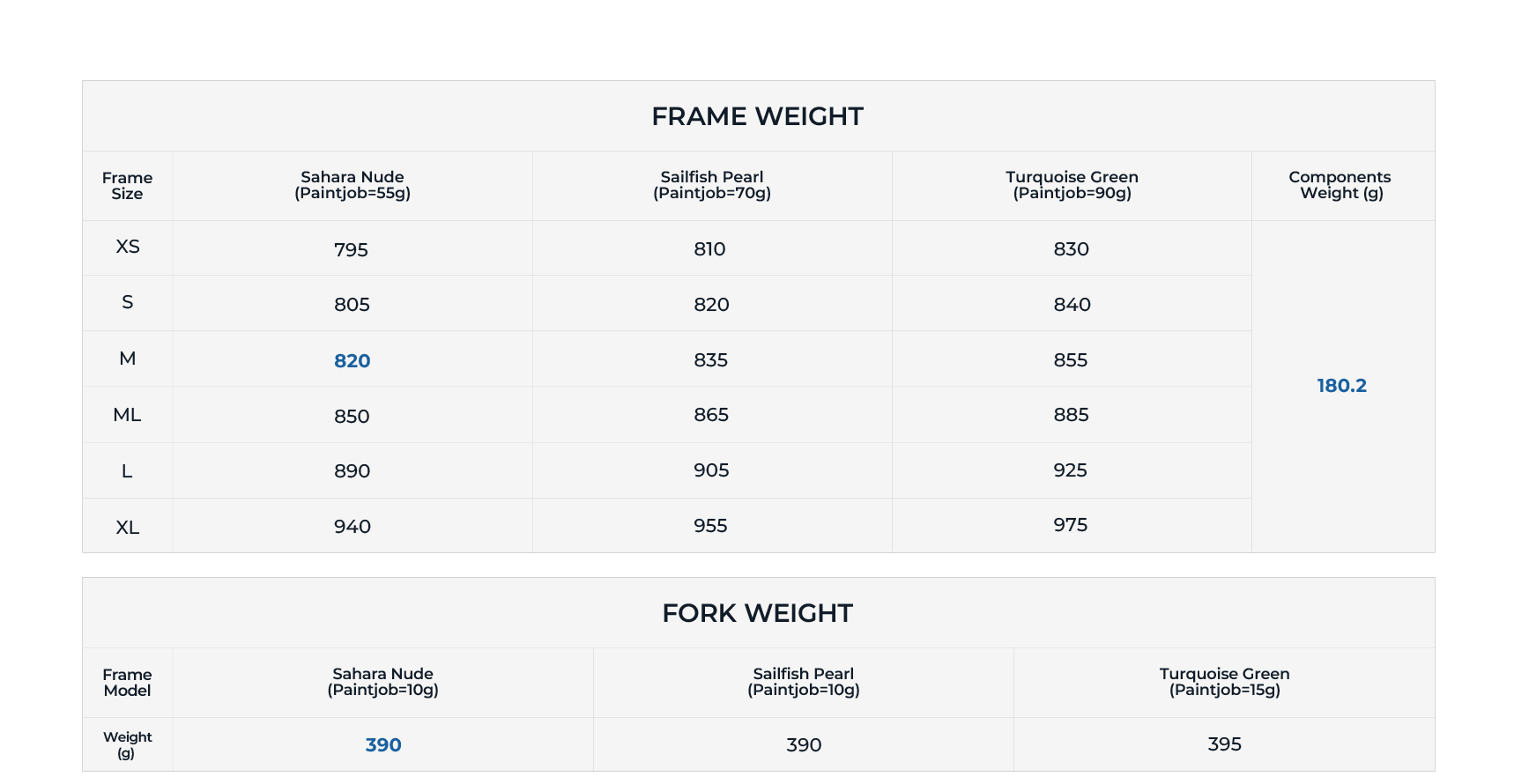Click the Sailfish Pearl Paintjob=70g column header
Screen dimensions: 1514x784
point(712,185)
